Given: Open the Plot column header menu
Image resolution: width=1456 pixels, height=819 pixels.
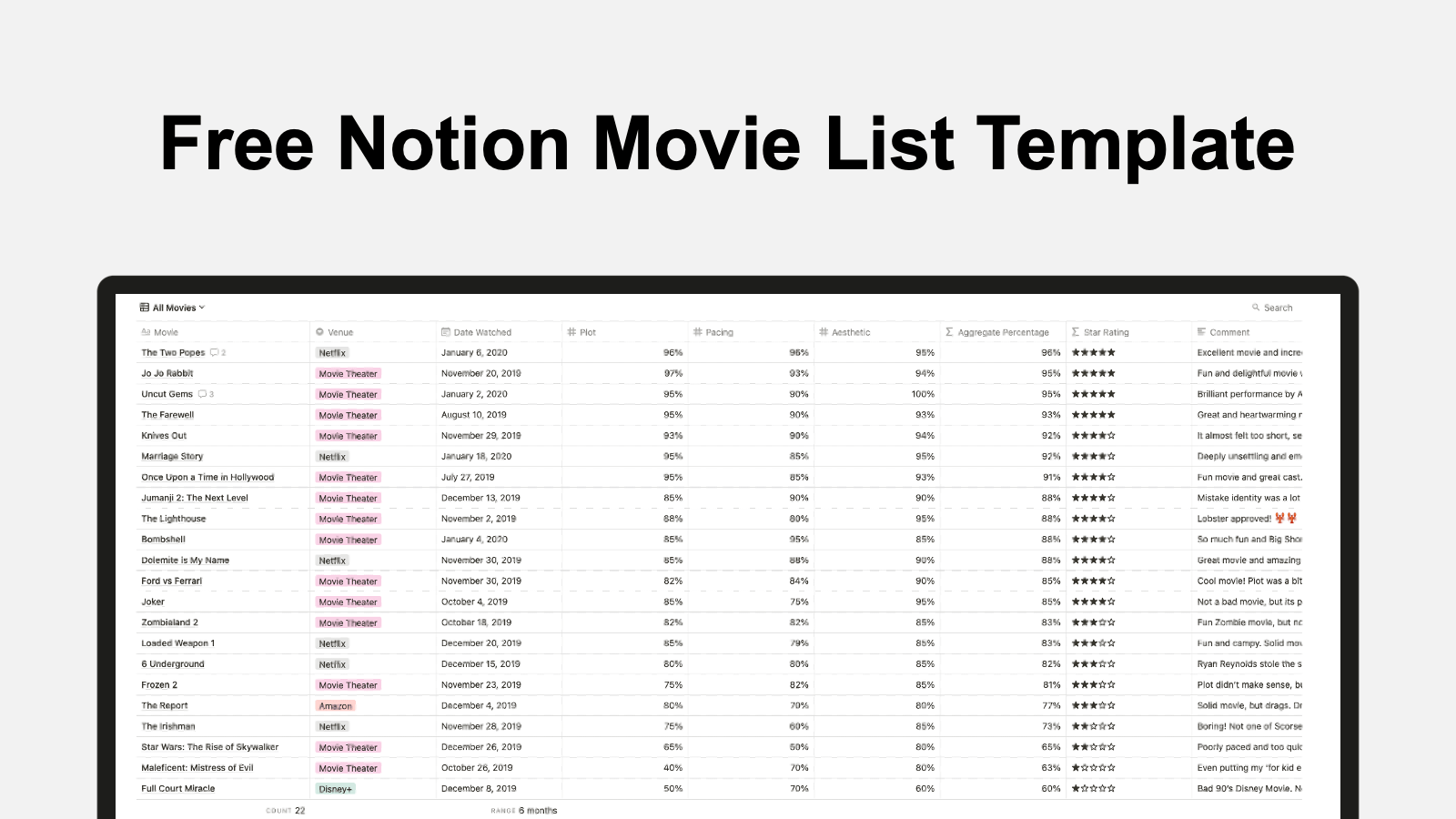Looking at the screenshot, I should [624, 332].
